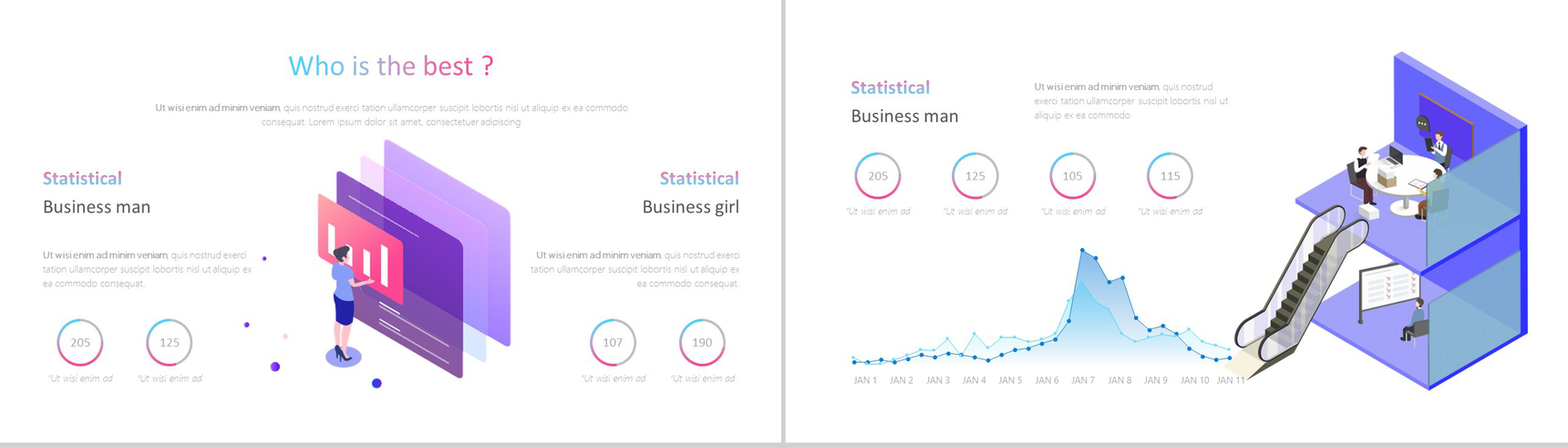1568x447 pixels.
Task: Select the circle badge showing 107
Action: pyautogui.click(x=613, y=342)
